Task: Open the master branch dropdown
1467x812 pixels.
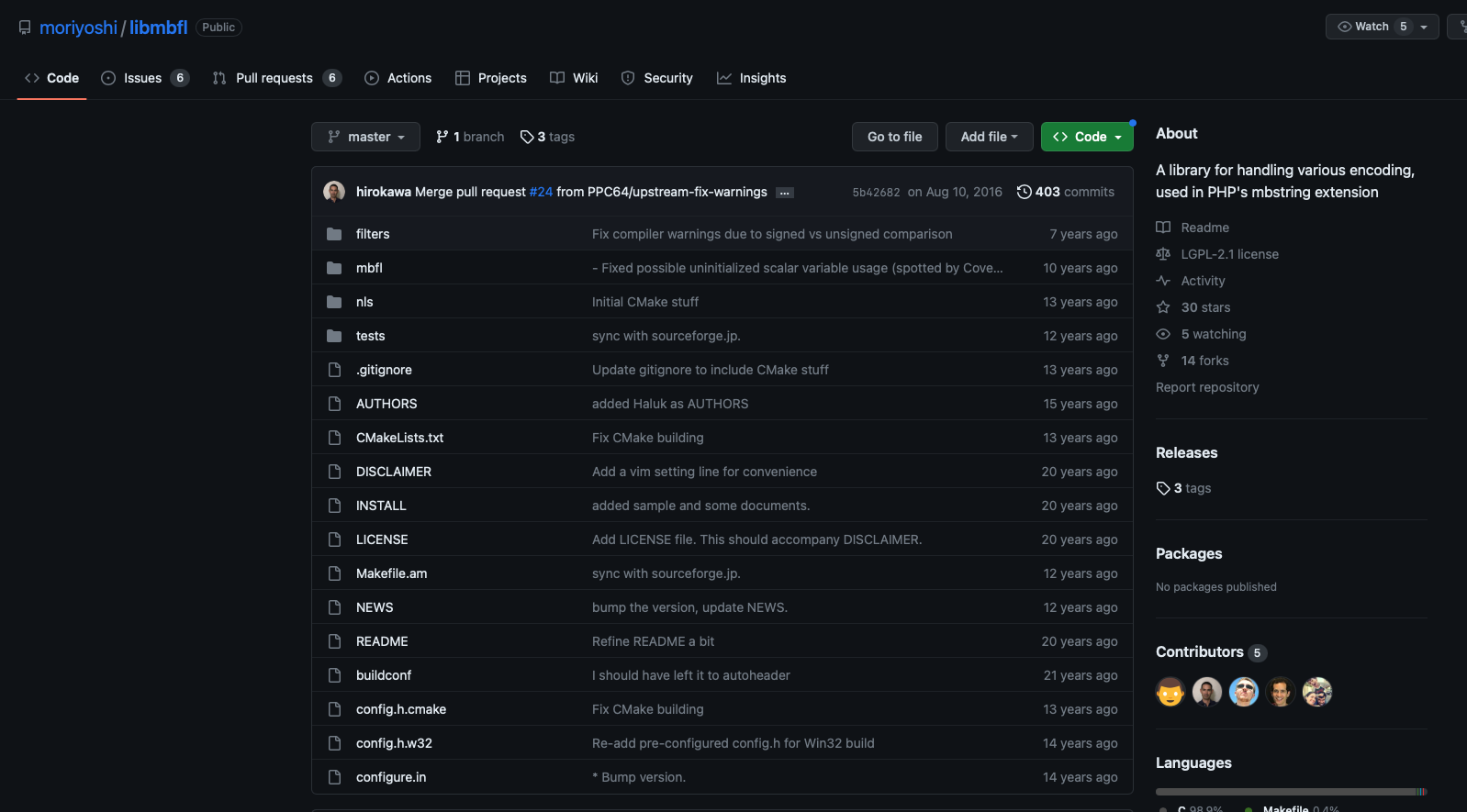Action: point(365,137)
